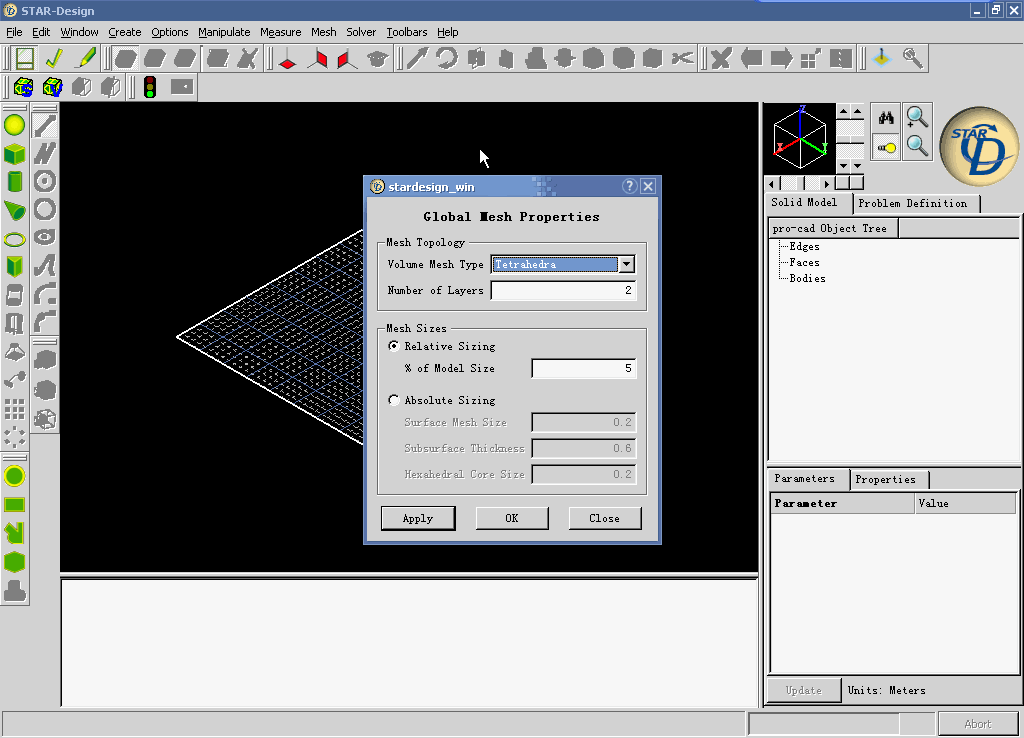The width and height of the screenshot is (1024, 738).
Task: Open the Create menu
Action: [125, 32]
